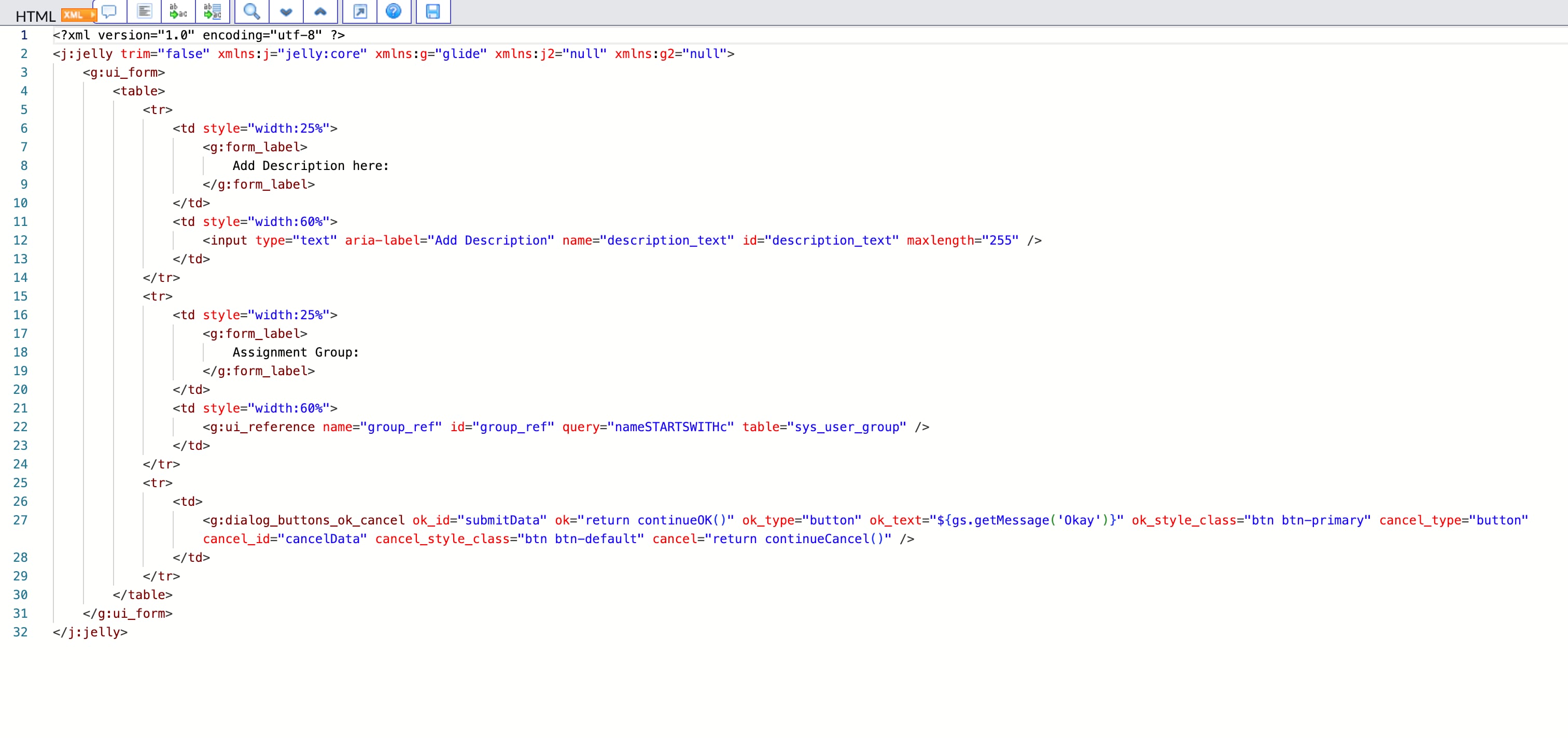Click 'Add Description here:' text
Screen dimensions: 1568x738
coord(311,165)
